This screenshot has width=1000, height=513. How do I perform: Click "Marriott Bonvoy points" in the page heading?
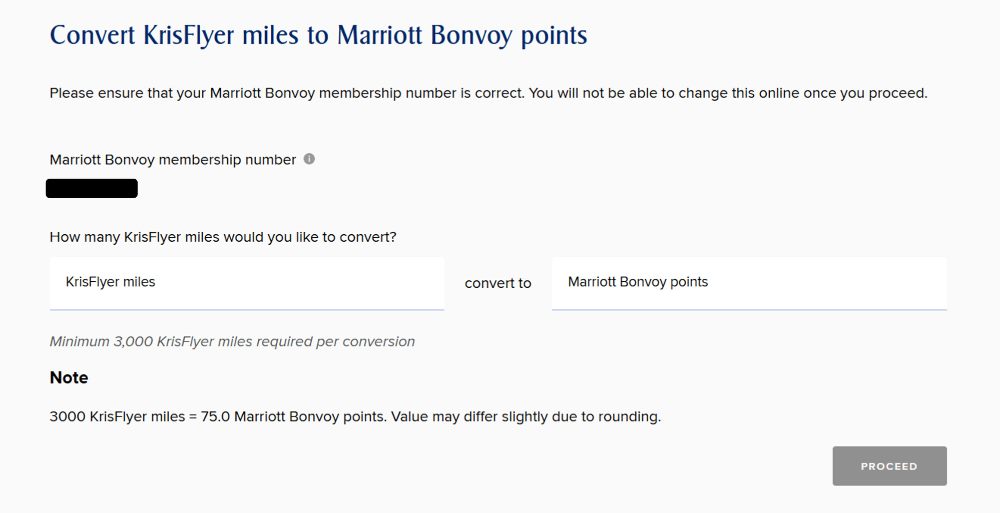(x=462, y=36)
